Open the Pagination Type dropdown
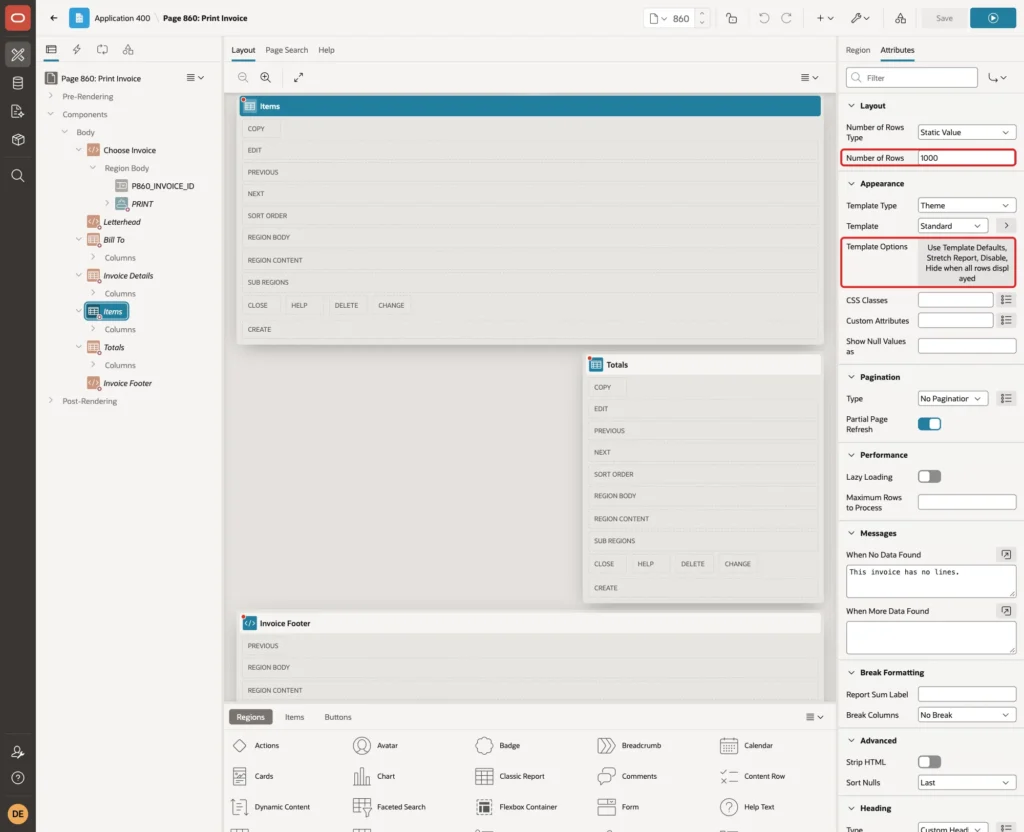 [952, 398]
